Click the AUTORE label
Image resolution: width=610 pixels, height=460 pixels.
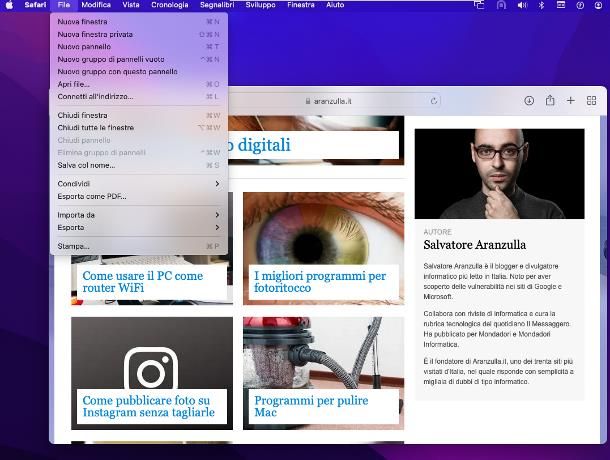click(x=438, y=232)
